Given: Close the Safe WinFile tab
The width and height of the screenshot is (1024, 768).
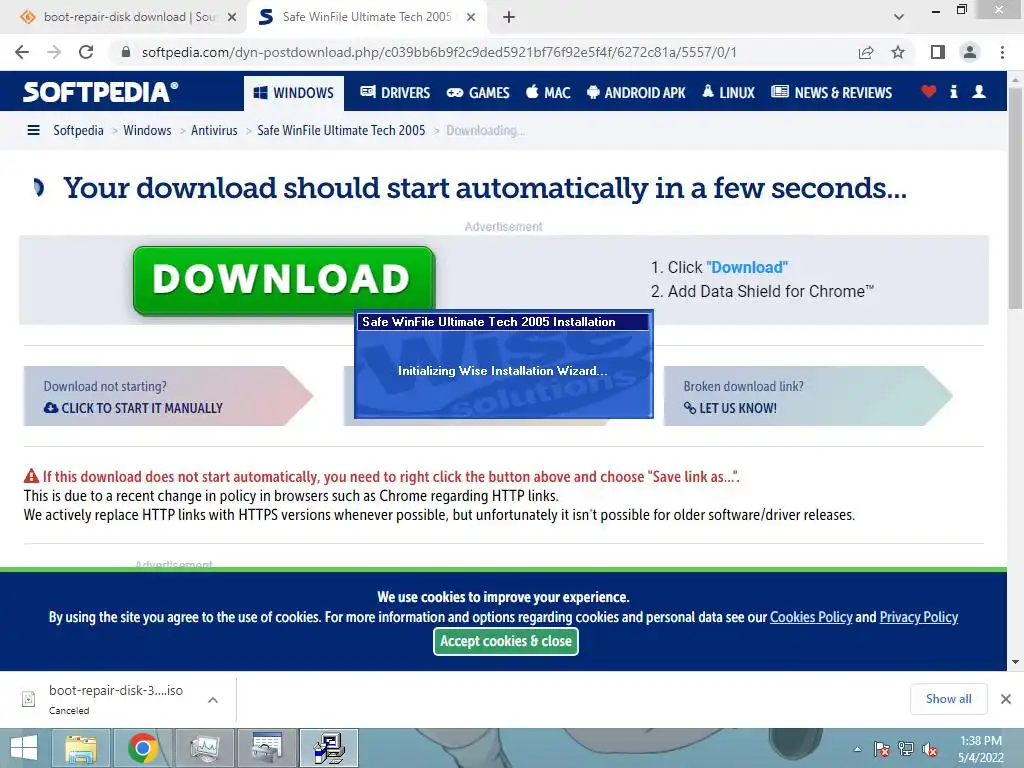Looking at the screenshot, I should tap(471, 17).
